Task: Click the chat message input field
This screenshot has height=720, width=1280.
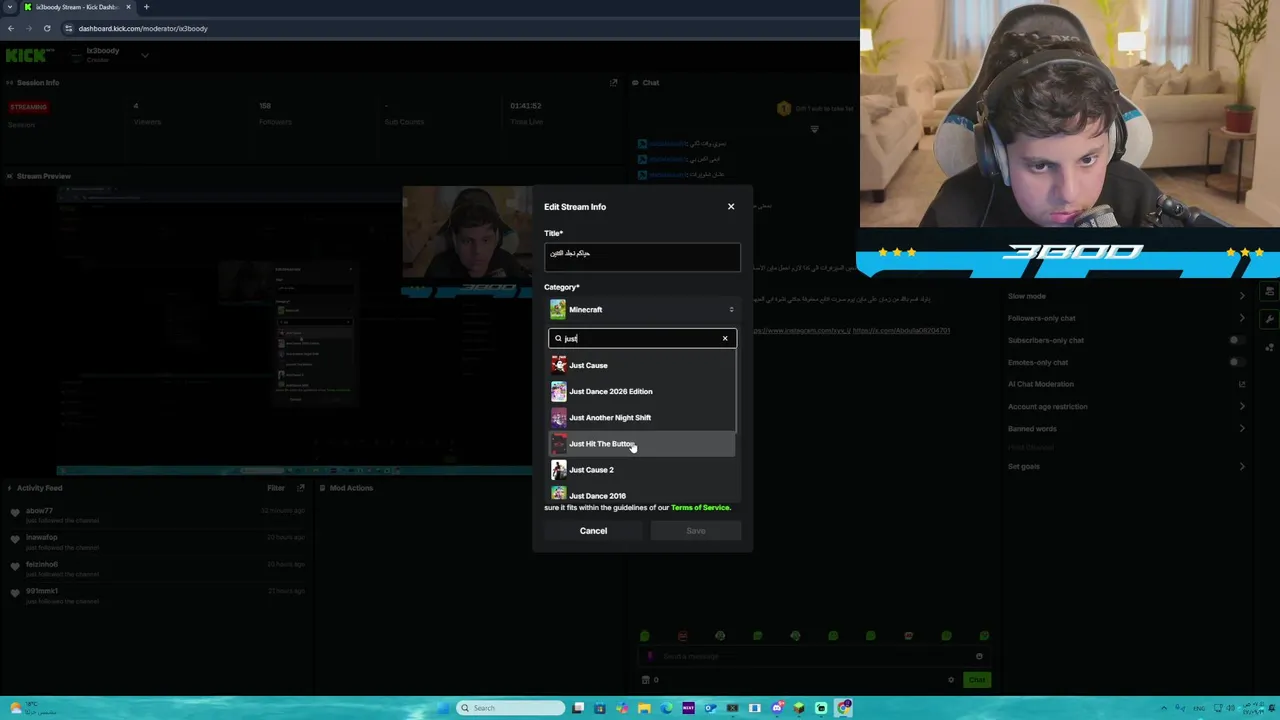Action: pos(815,656)
